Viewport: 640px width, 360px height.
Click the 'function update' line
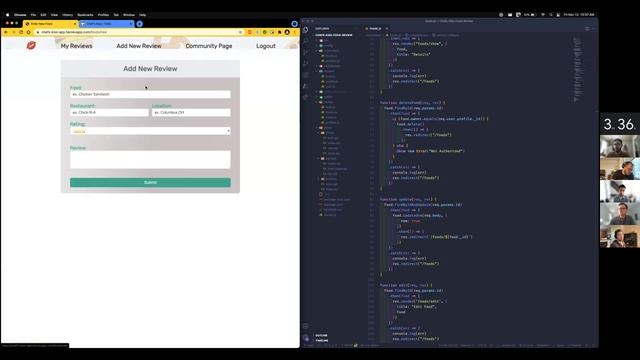(408, 199)
